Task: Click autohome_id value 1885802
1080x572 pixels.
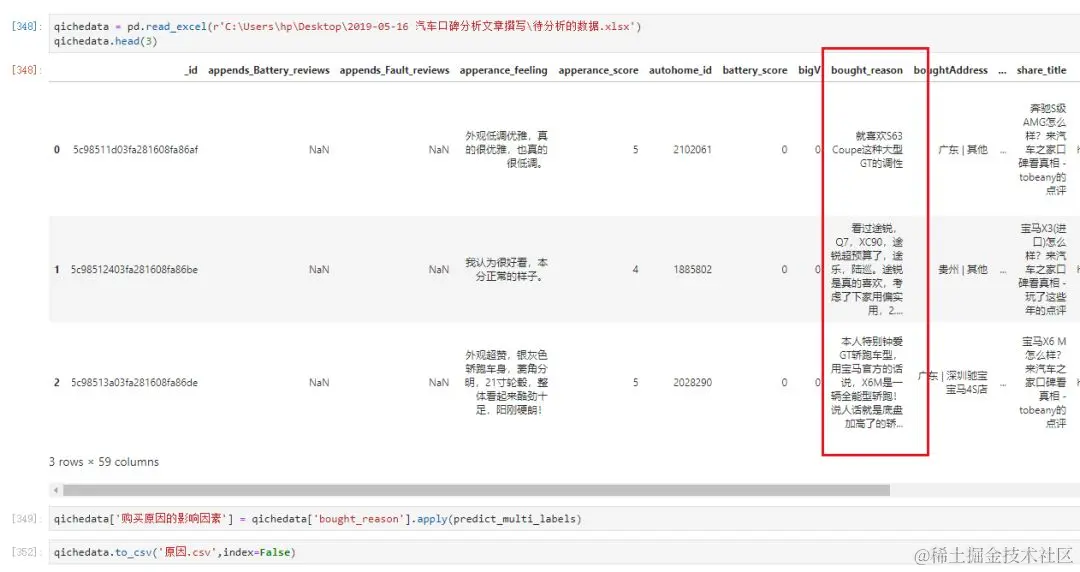Action: tap(692, 269)
